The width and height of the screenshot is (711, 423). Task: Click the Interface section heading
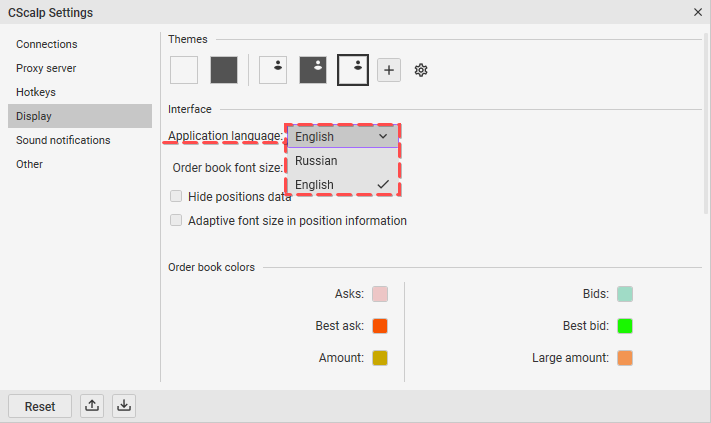tap(190, 109)
